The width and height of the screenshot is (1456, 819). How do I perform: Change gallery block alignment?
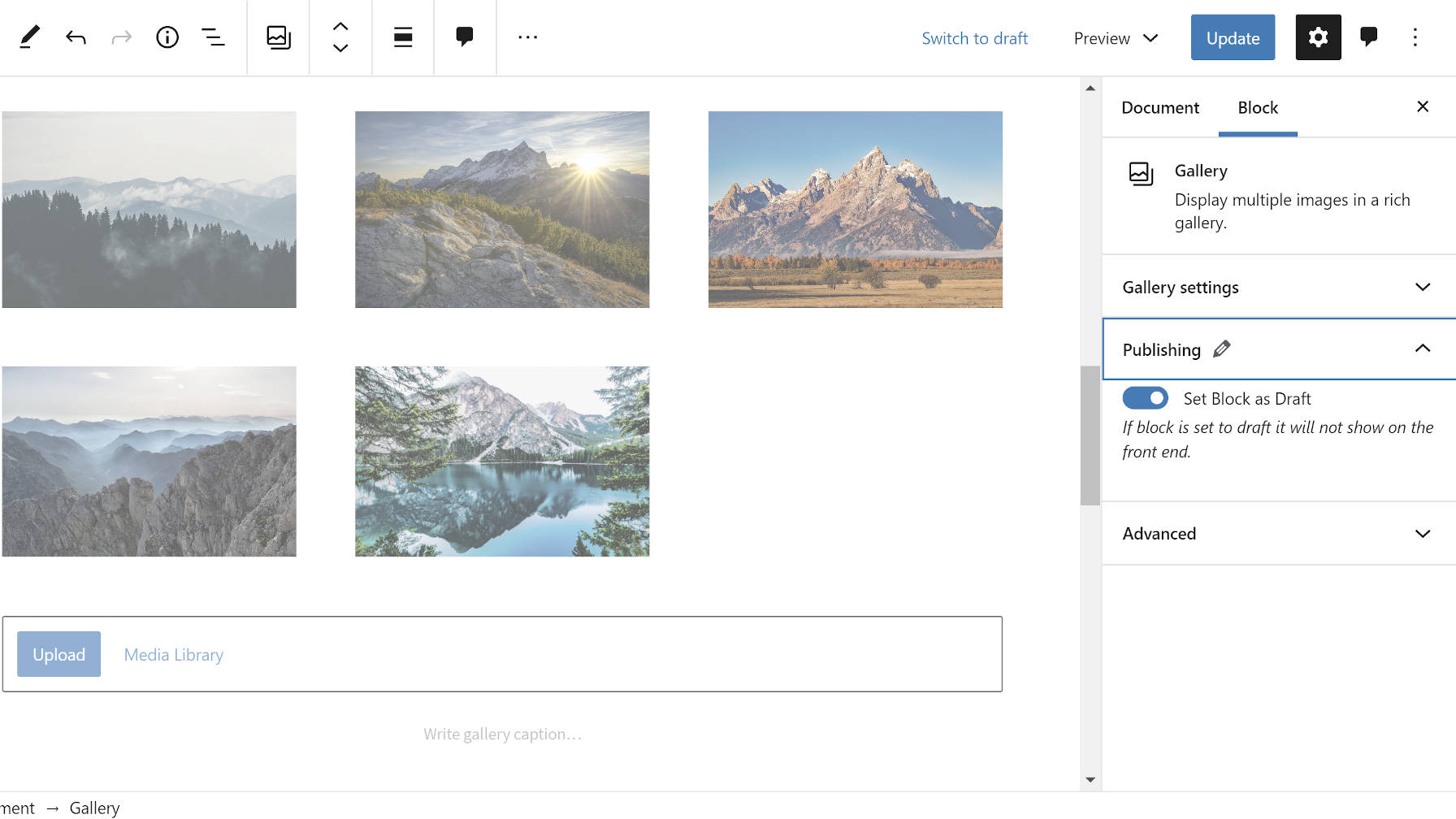pos(403,37)
